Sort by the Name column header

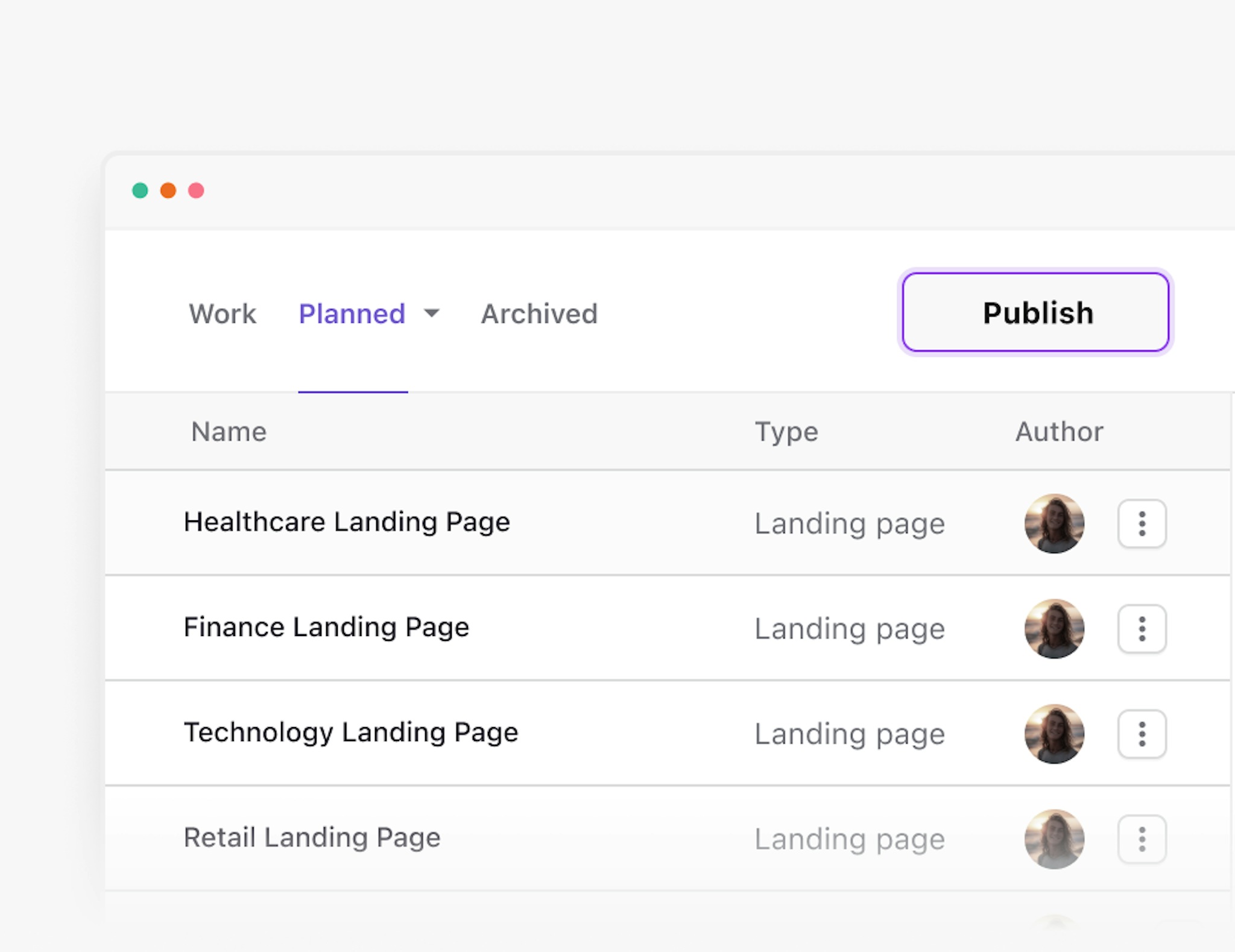tap(229, 432)
